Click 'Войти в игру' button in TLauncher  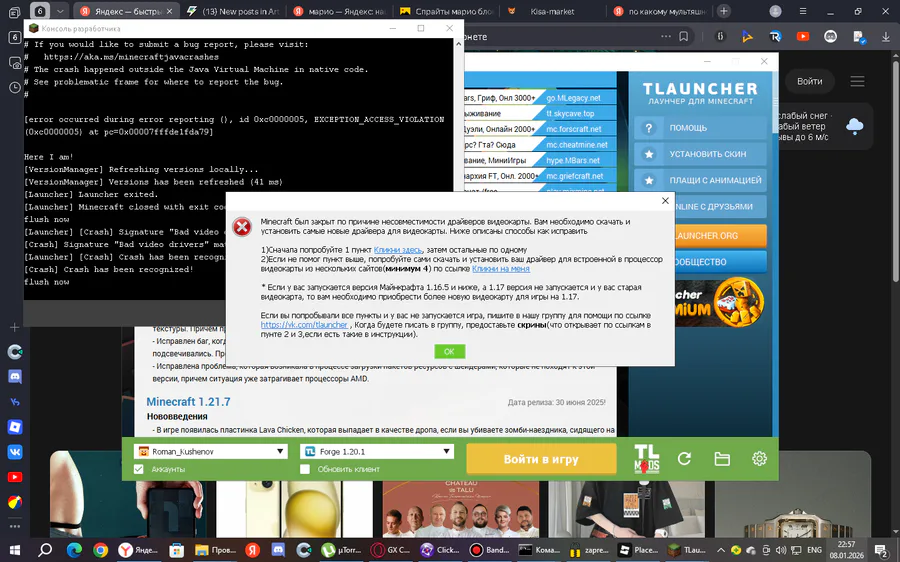click(541, 459)
